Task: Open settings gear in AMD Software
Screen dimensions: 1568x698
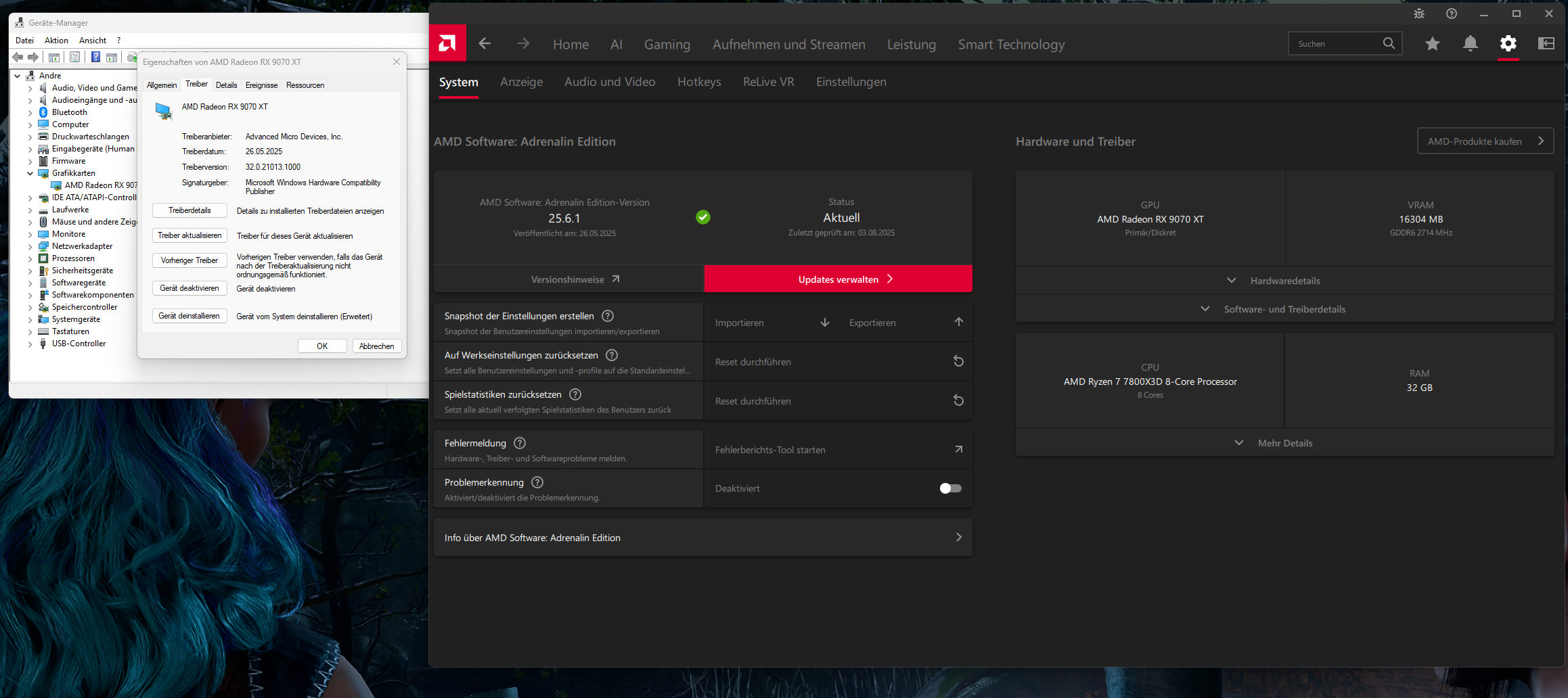Action: tap(1508, 43)
